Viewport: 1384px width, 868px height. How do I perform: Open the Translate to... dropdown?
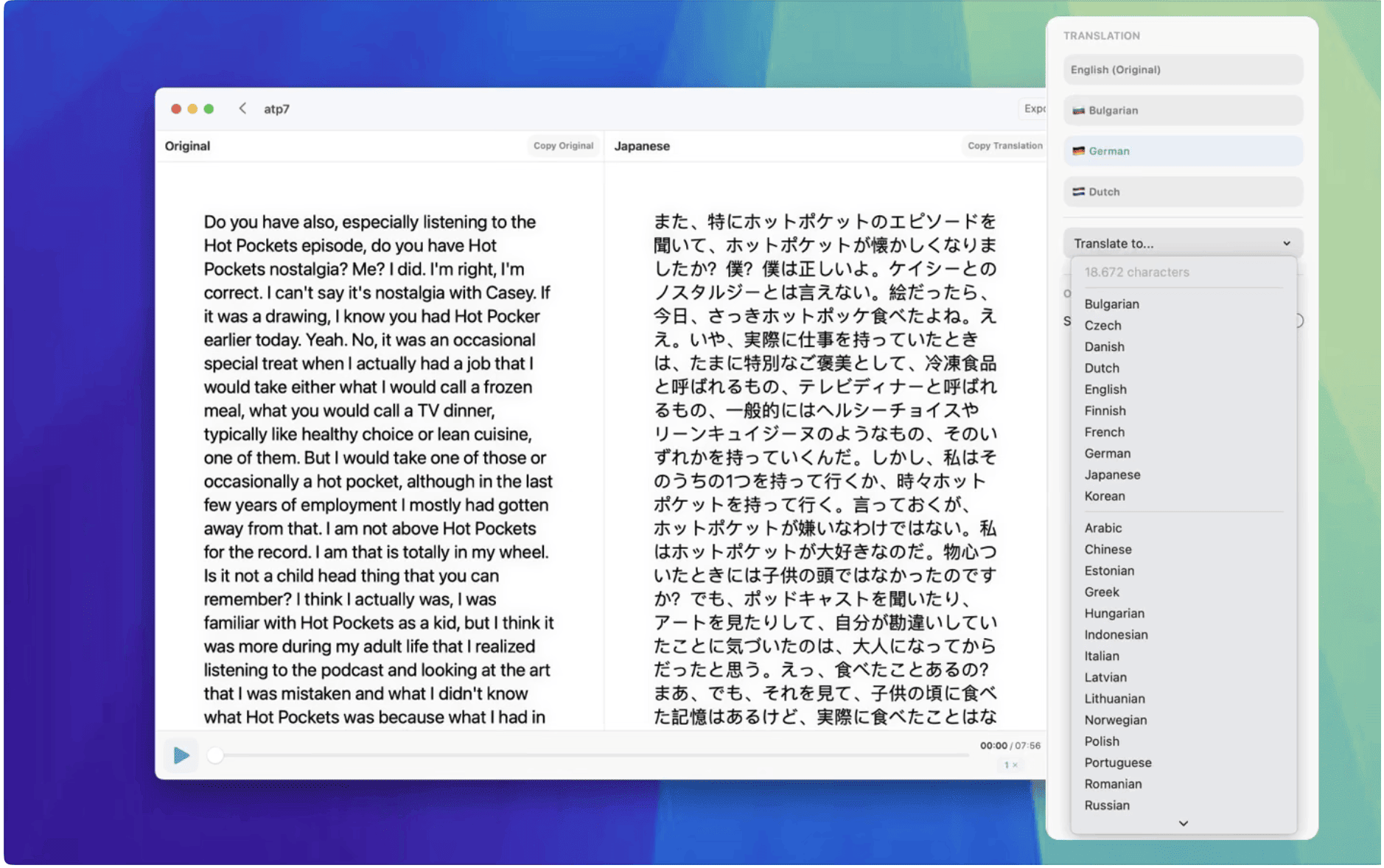point(1182,243)
